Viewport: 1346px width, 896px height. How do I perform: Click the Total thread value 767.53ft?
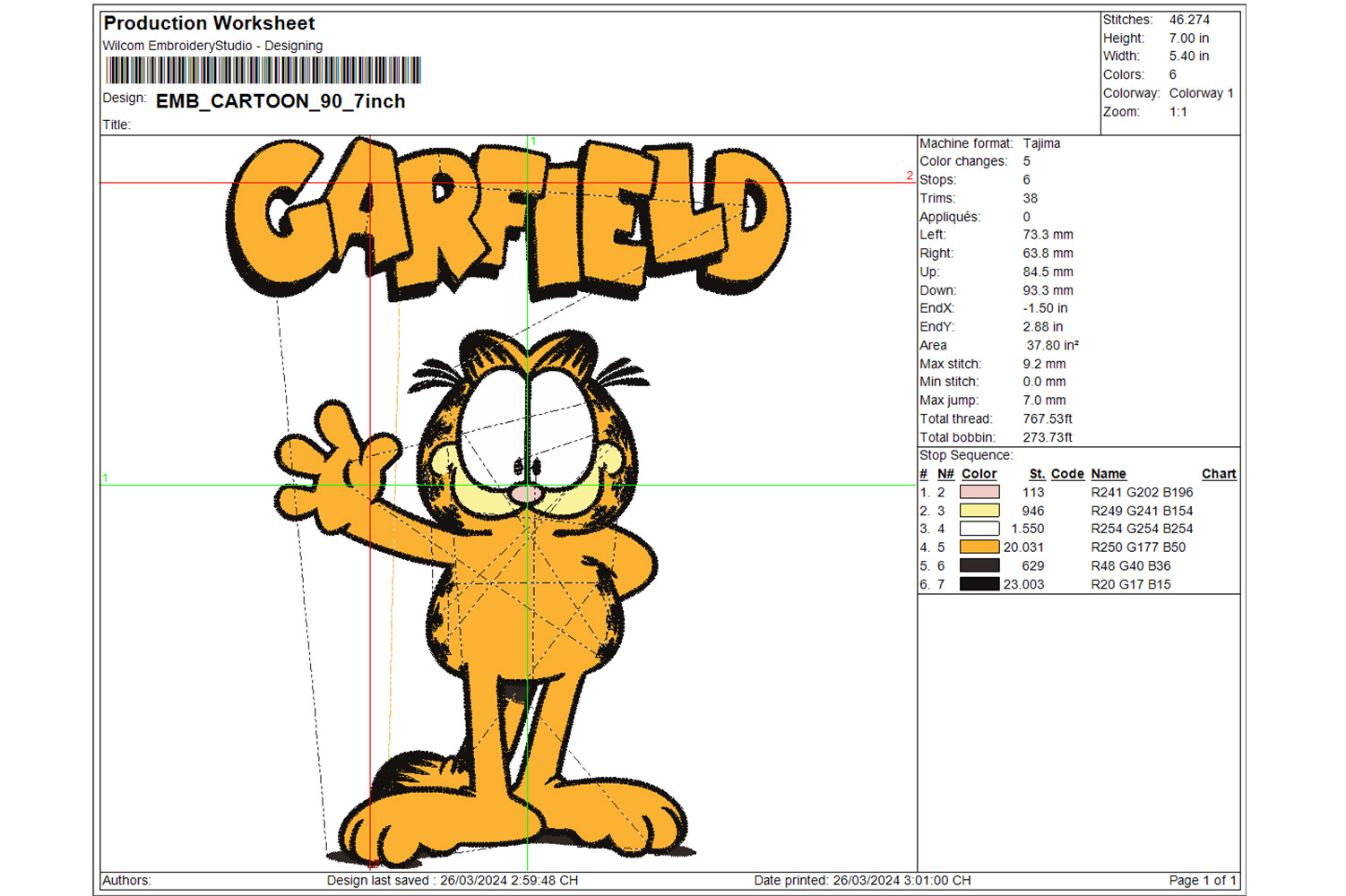pyautogui.click(x=1048, y=418)
